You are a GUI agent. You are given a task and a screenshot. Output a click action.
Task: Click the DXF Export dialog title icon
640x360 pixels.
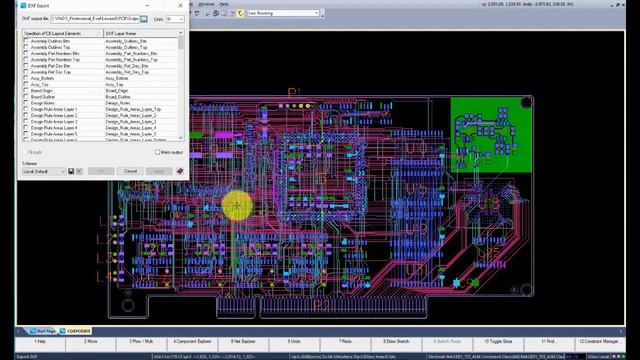pos(23,6)
